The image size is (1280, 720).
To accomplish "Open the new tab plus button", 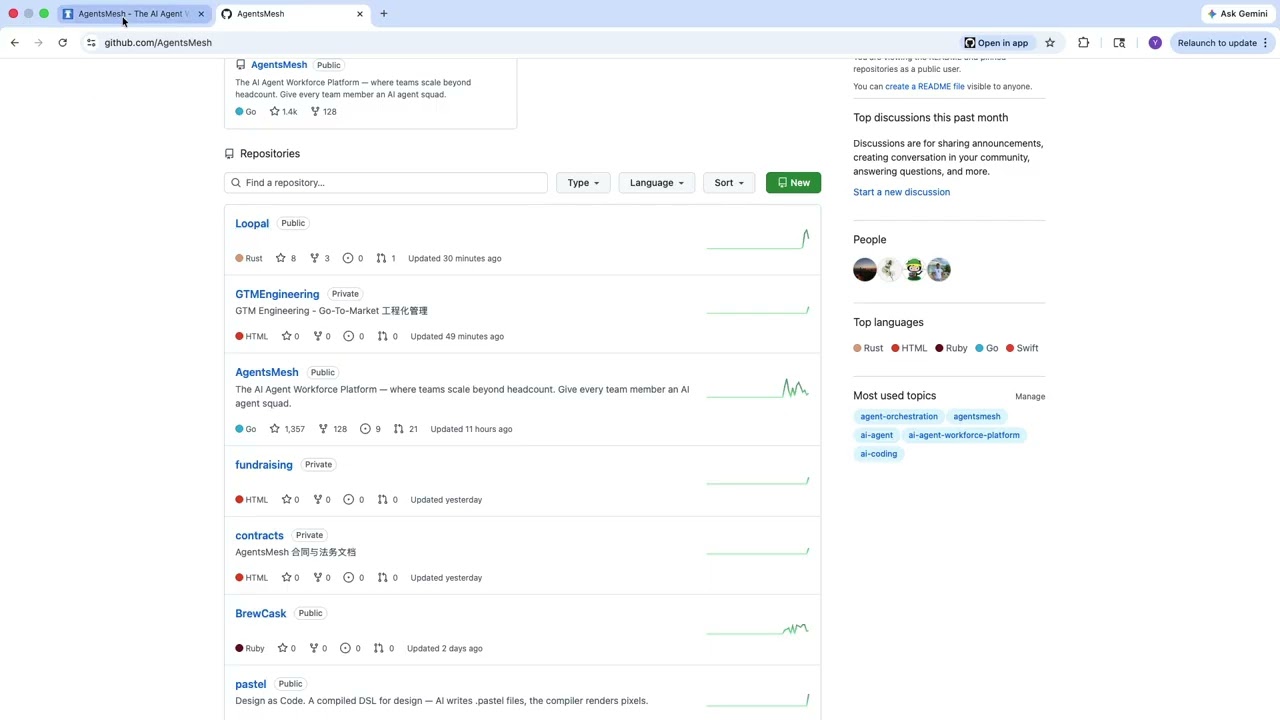I will click(383, 14).
